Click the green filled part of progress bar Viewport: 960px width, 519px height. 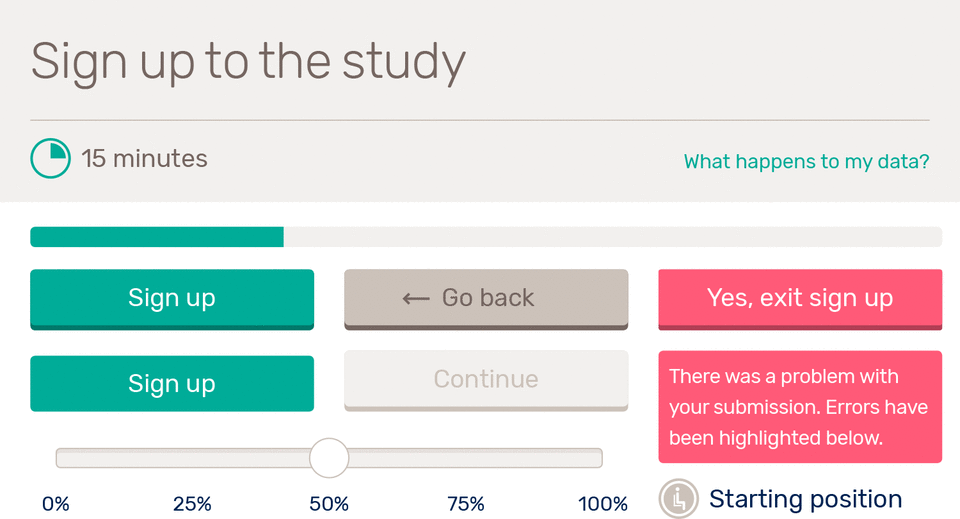coord(157,237)
